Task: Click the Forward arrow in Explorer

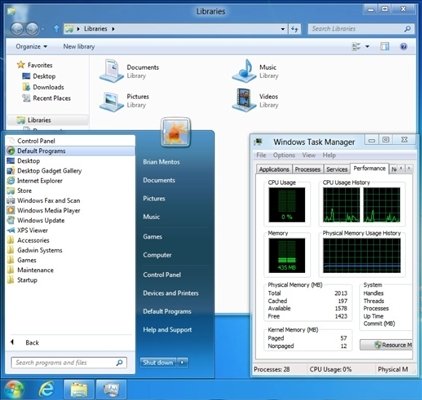Action: (32, 29)
